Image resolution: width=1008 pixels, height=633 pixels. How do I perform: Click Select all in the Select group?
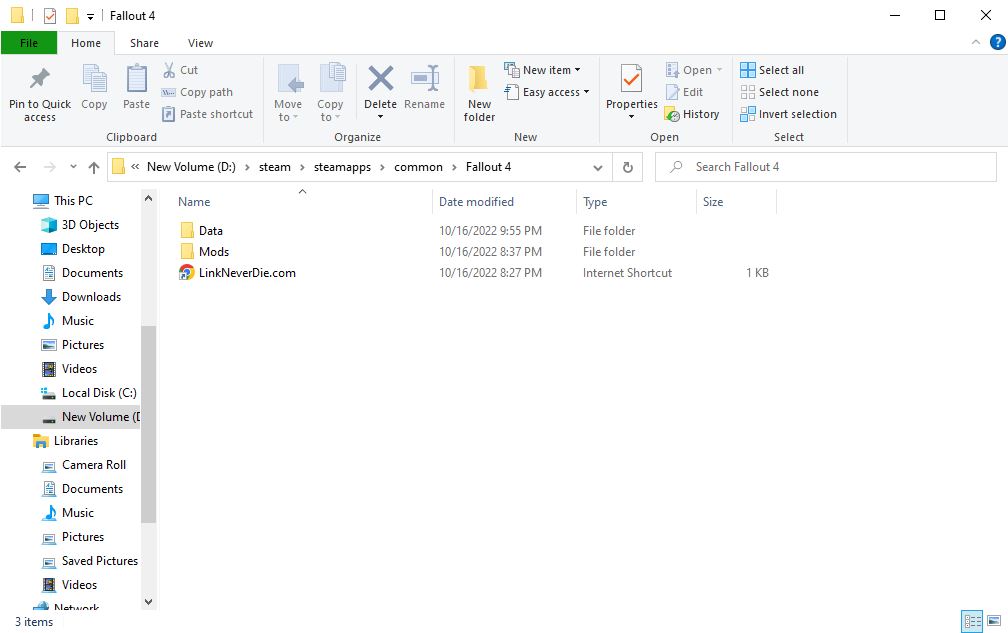(x=779, y=69)
